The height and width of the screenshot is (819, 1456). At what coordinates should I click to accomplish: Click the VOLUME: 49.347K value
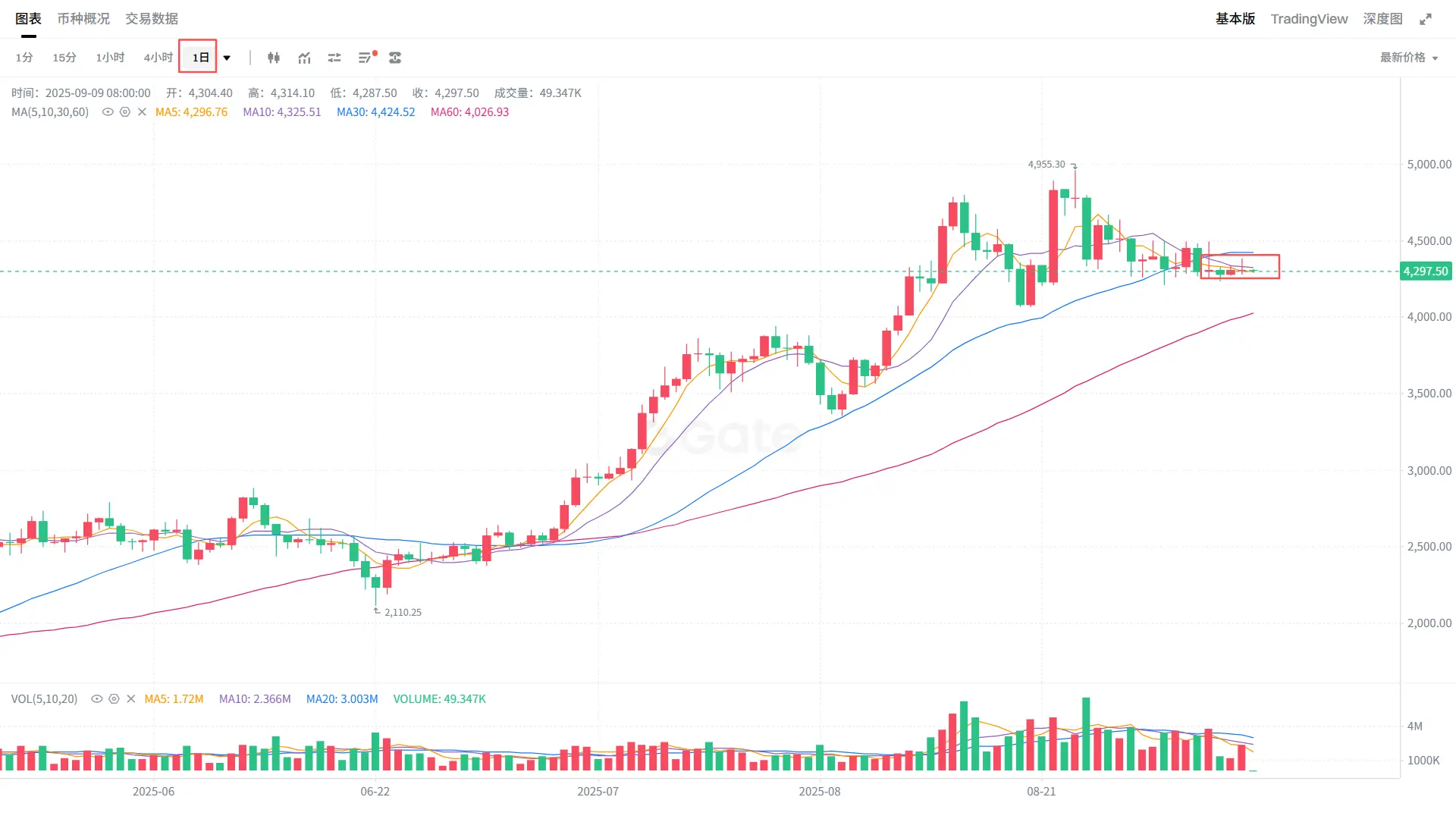439,699
